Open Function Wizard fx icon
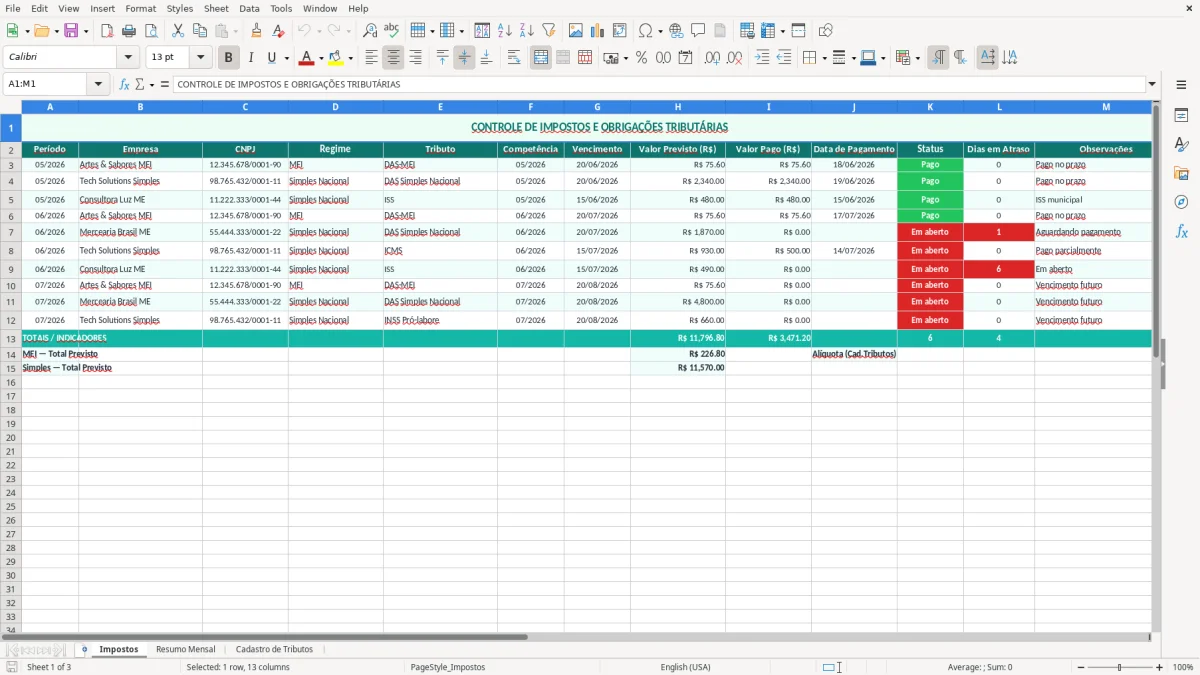This screenshot has height=675, width=1200. (124, 84)
